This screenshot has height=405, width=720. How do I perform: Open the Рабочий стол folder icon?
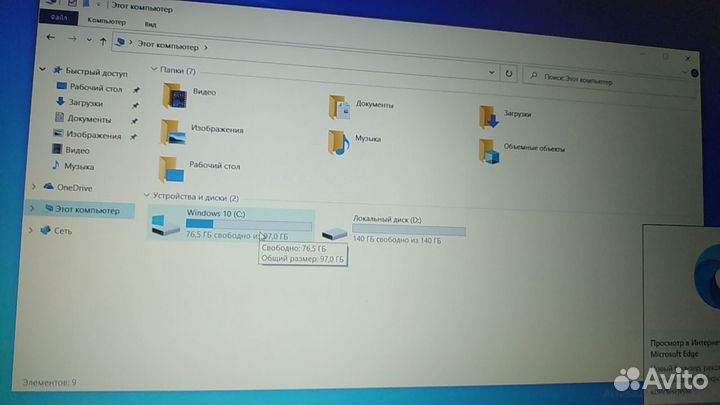171,169
